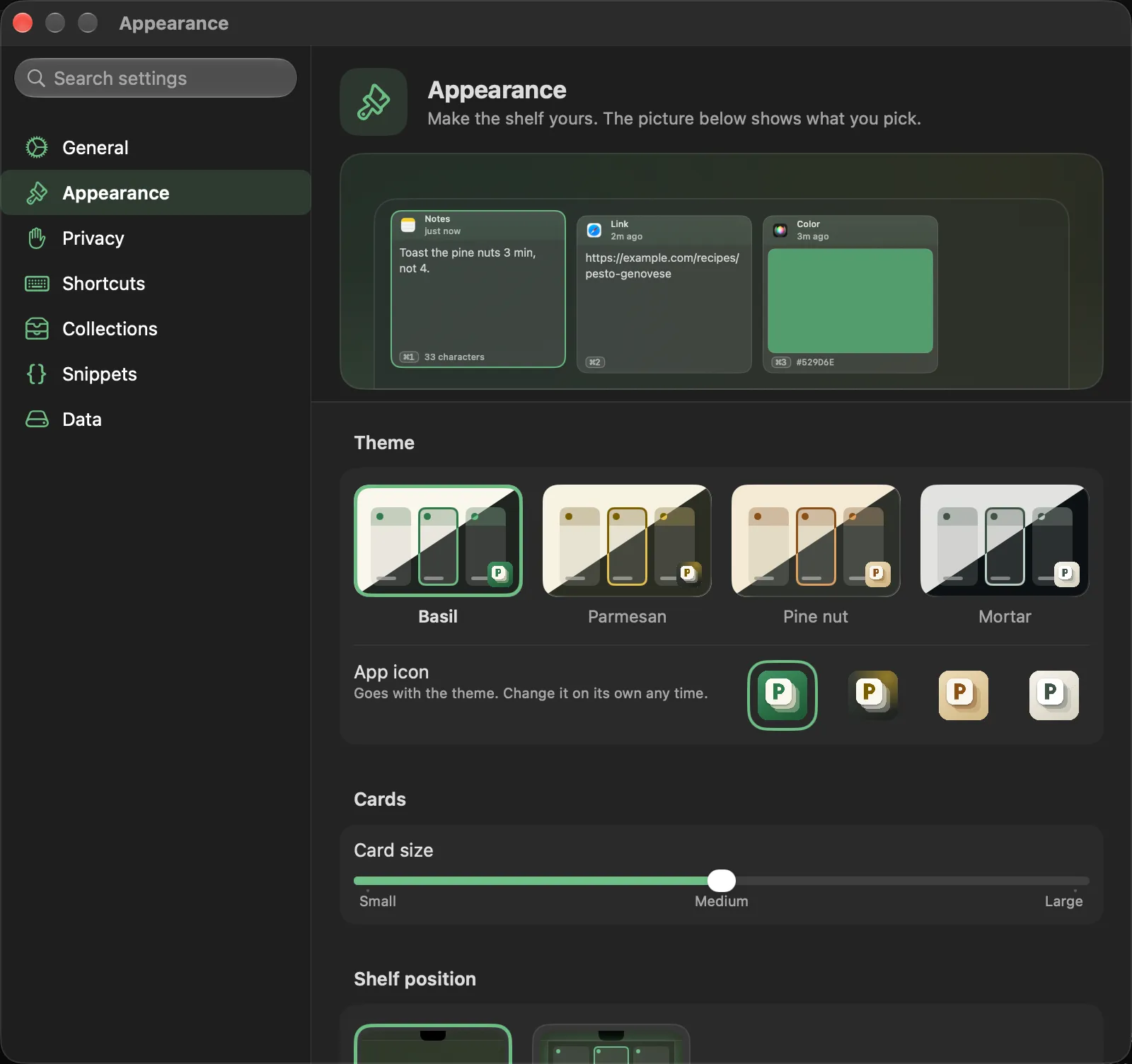The width and height of the screenshot is (1132, 1064).
Task: Close the Appearance window with red button
Action: pyautogui.click(x=23, y=23)
